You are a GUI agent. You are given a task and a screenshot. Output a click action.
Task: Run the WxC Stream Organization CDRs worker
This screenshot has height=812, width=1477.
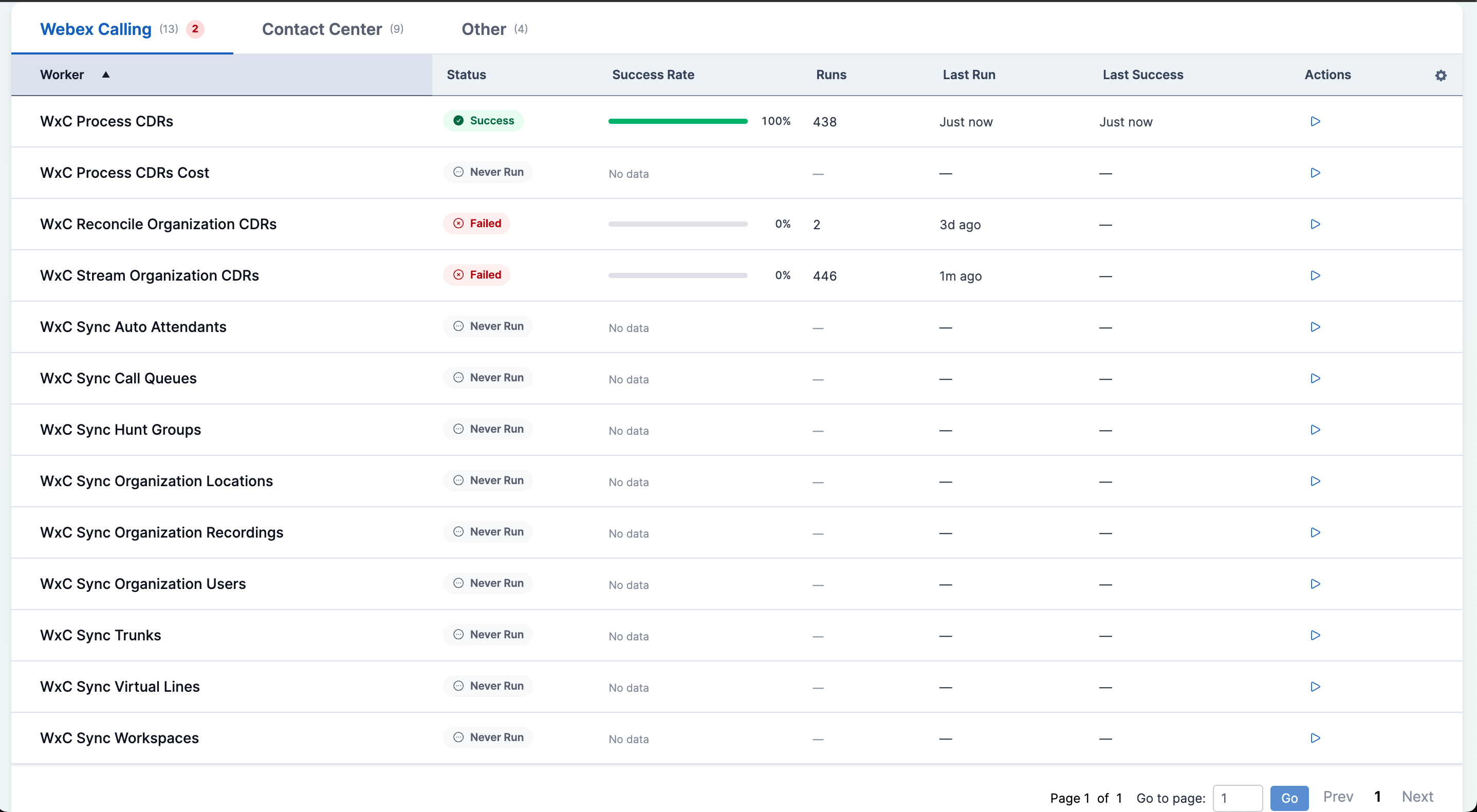pyautogui.click(x=1315, y=275)
